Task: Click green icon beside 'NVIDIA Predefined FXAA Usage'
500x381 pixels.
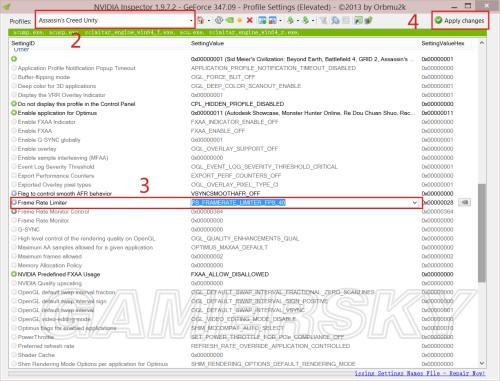Action: [x=14, y=274]
